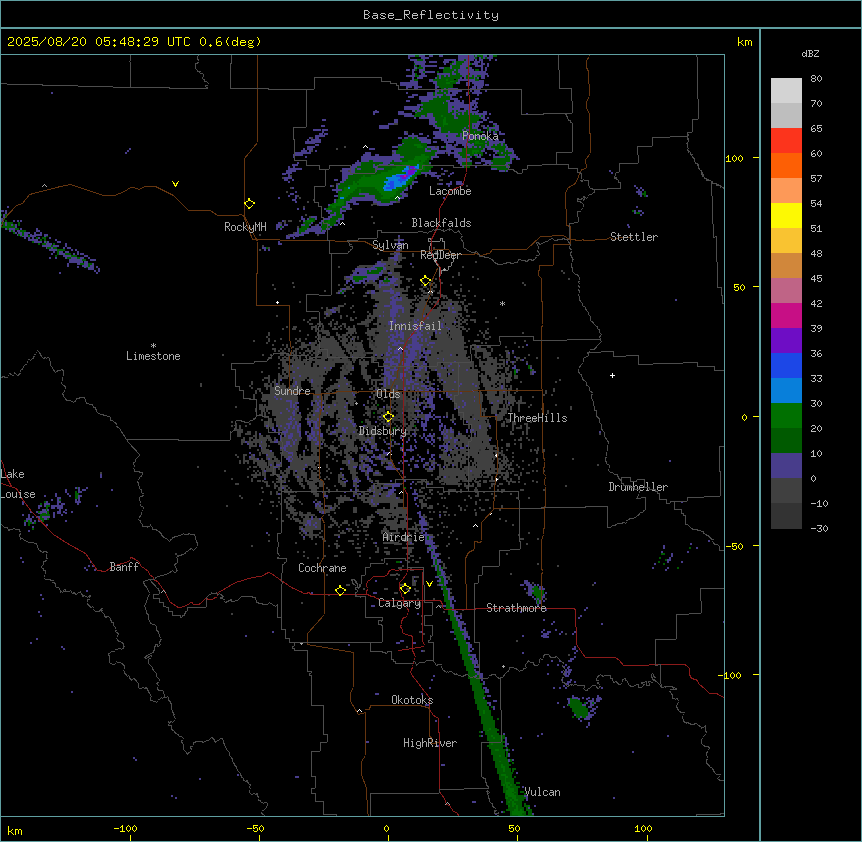The height and width of the screenshot is (842, 862).
Task: Select the Didsbury label
Action: coord(383,431)
